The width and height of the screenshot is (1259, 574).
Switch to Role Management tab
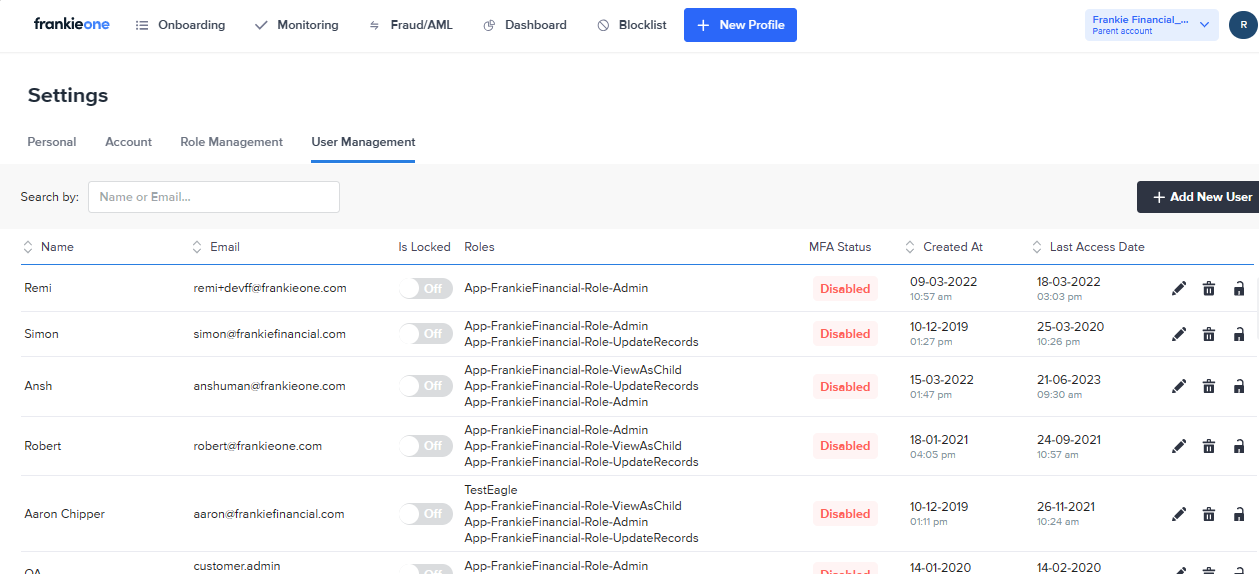(231, 142)
